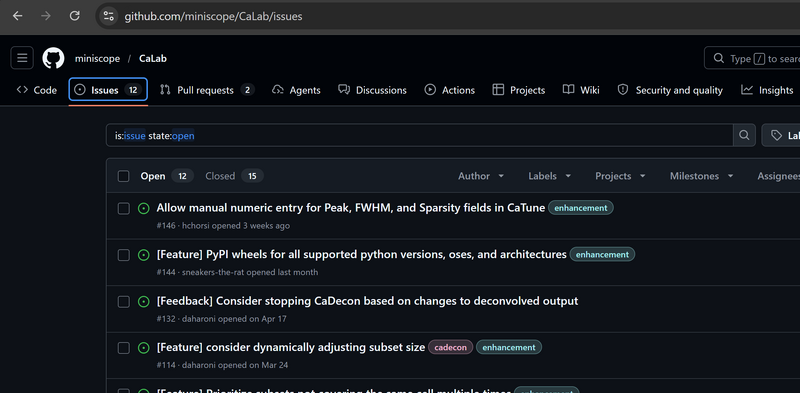Screen dimensions: 800x393
Task: Click the Labels button beside search filter
Action: click(x=781, y=135)
